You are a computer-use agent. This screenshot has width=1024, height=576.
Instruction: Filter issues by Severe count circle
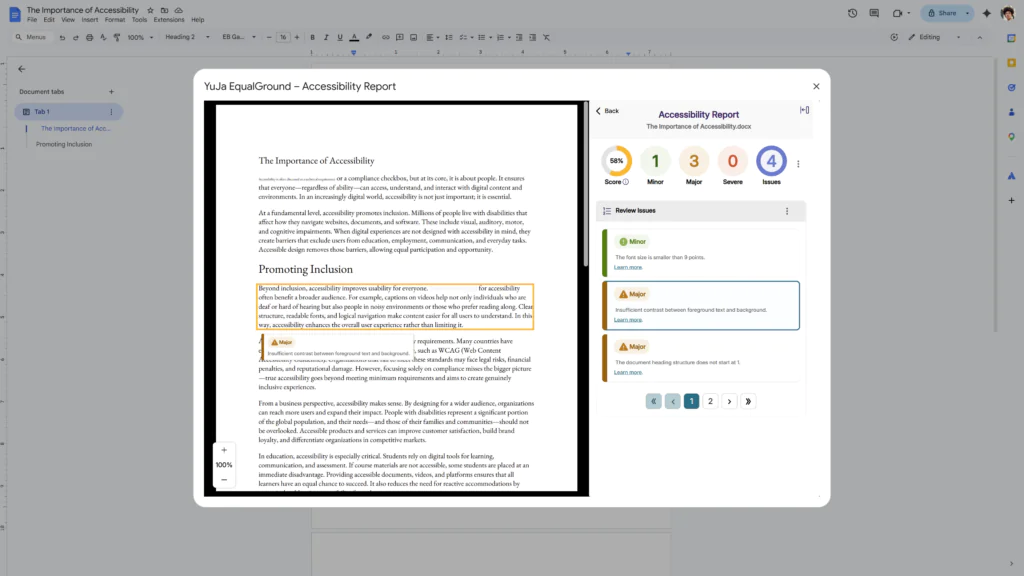click(x=733, y=161)
